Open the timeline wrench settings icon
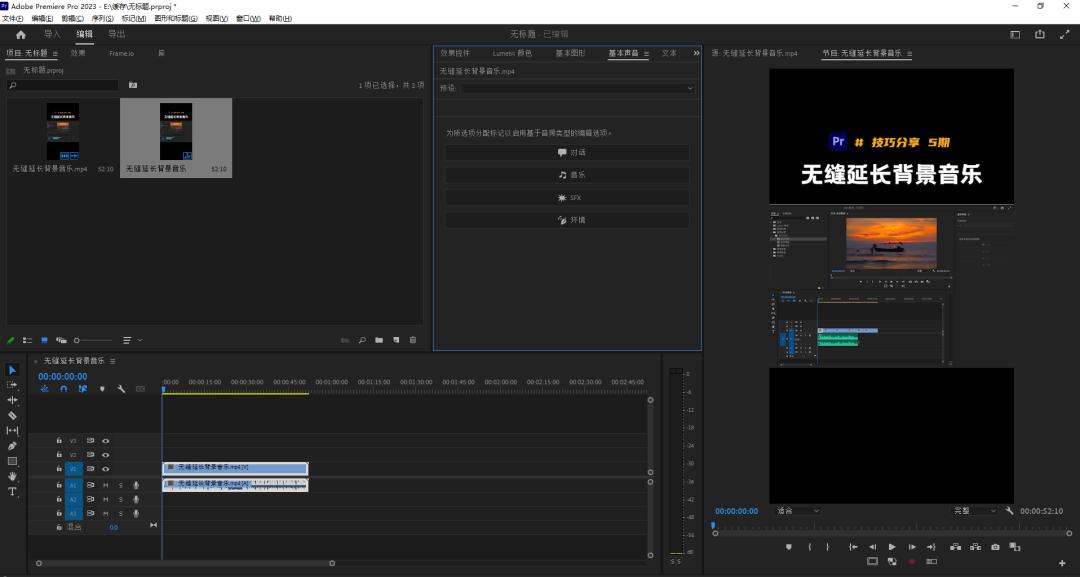Viewport: 1080px width, 577px height. click(x=120, y=389)
